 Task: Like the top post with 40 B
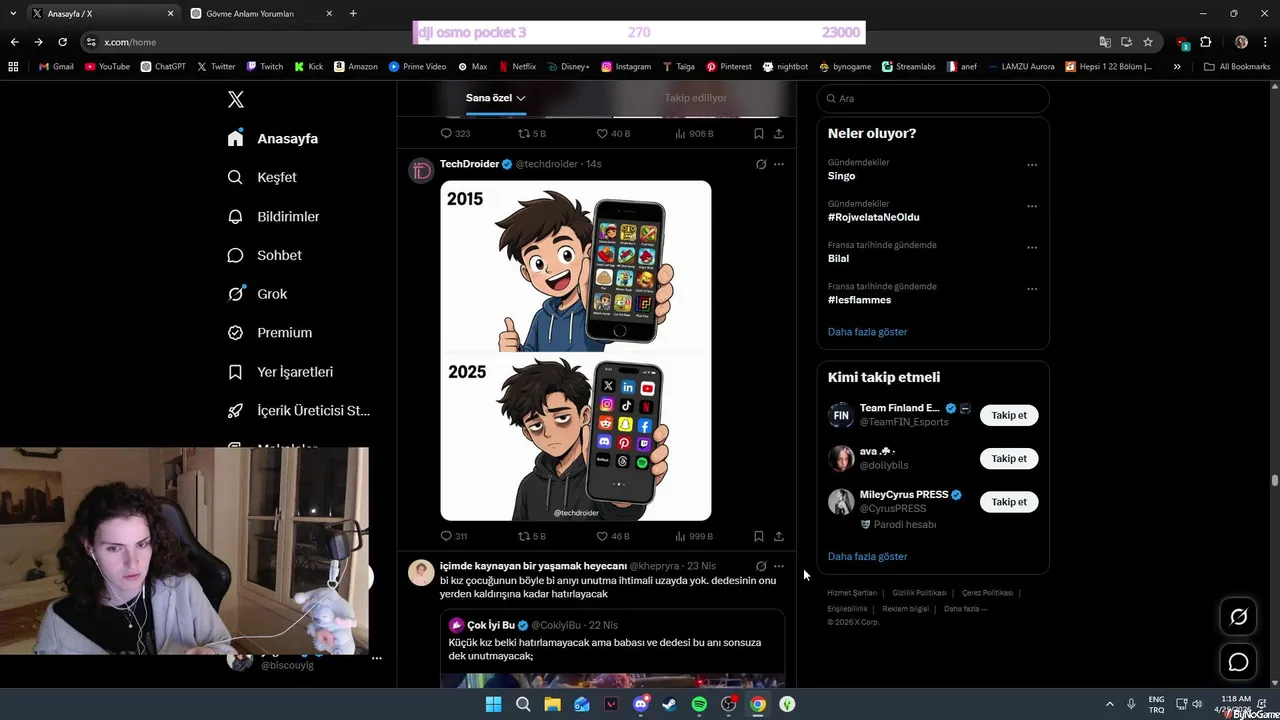click(613, 133)
